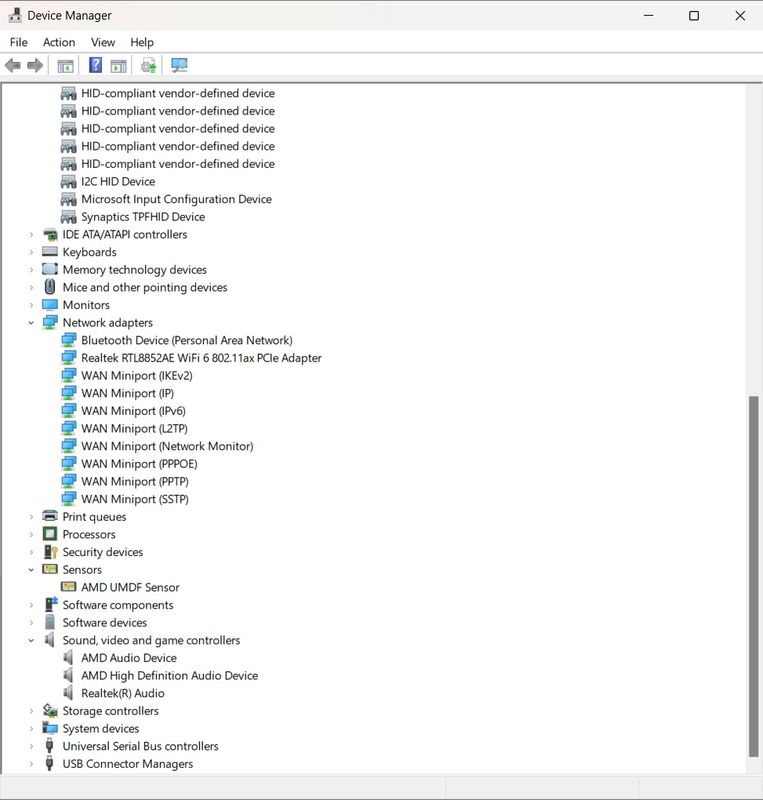Maximize the Device Manager window

[x=694, y=16]
